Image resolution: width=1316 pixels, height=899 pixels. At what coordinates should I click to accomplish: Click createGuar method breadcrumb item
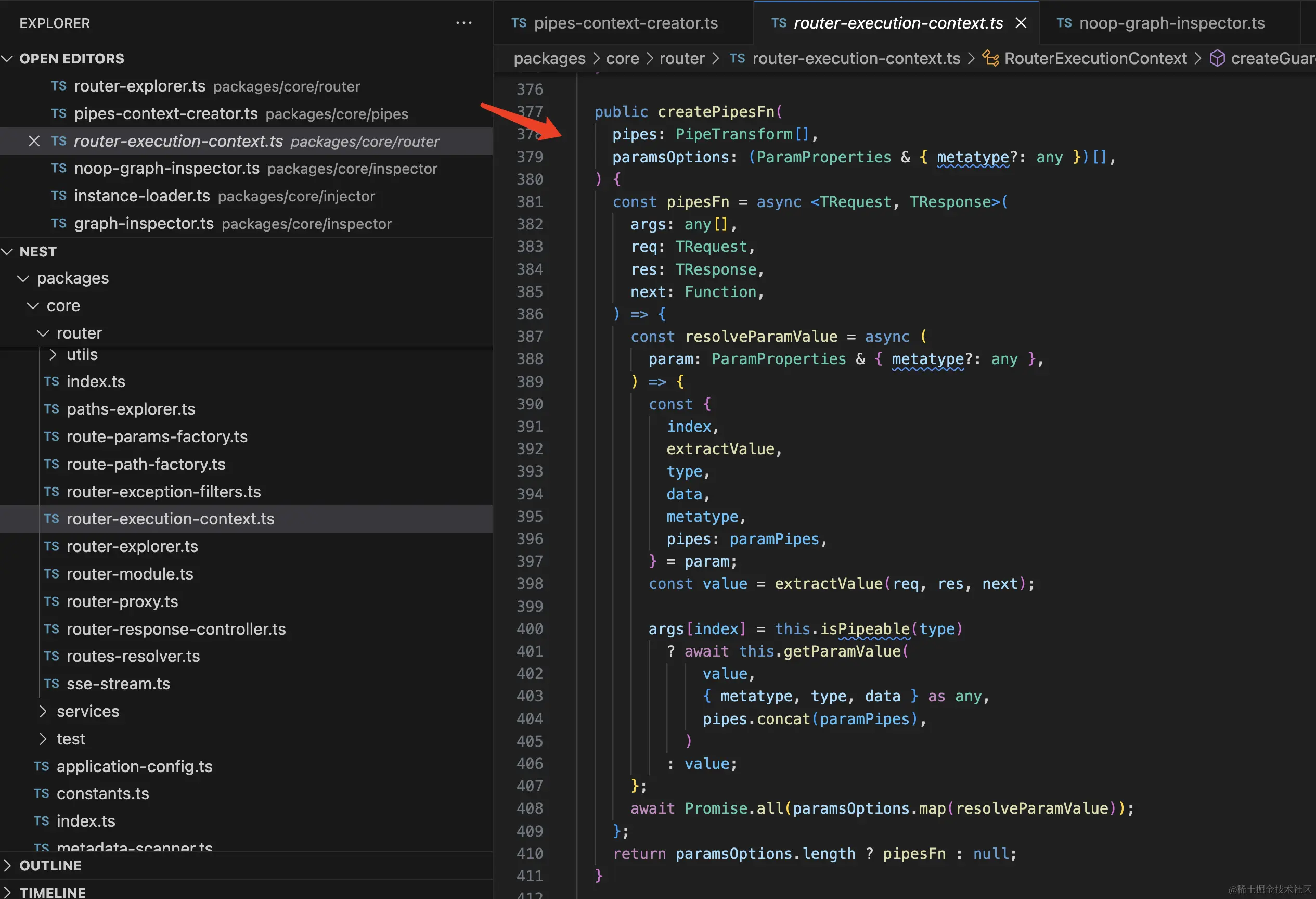point(1262,58)
